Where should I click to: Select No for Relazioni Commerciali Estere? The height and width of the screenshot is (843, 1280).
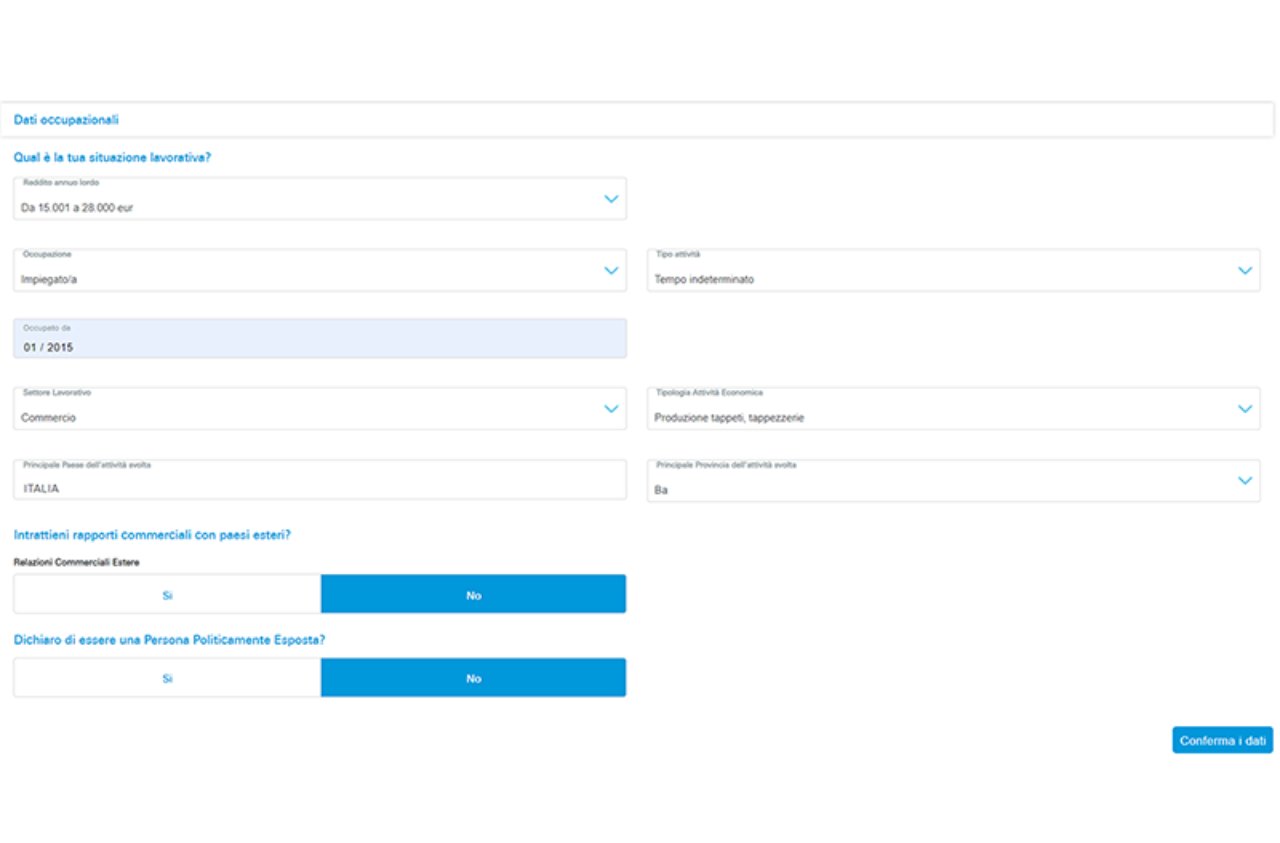[473, 595]
